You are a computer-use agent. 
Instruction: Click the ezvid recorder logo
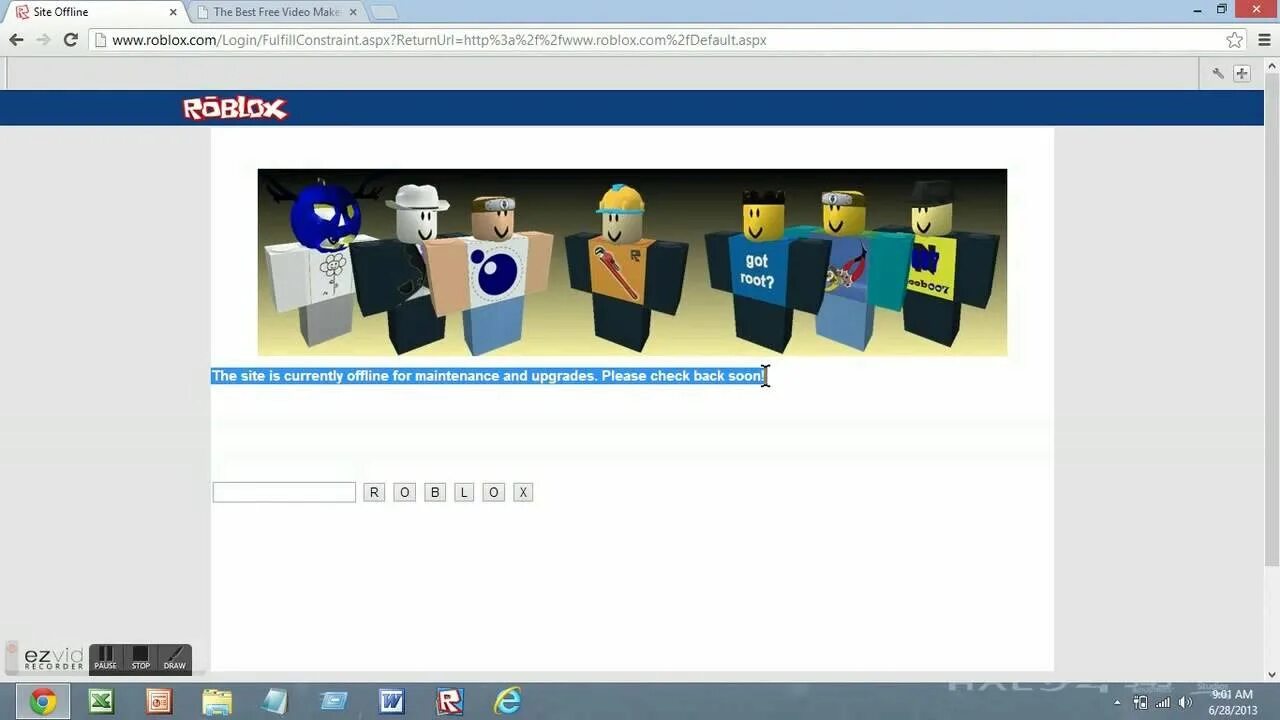point(54,659)
